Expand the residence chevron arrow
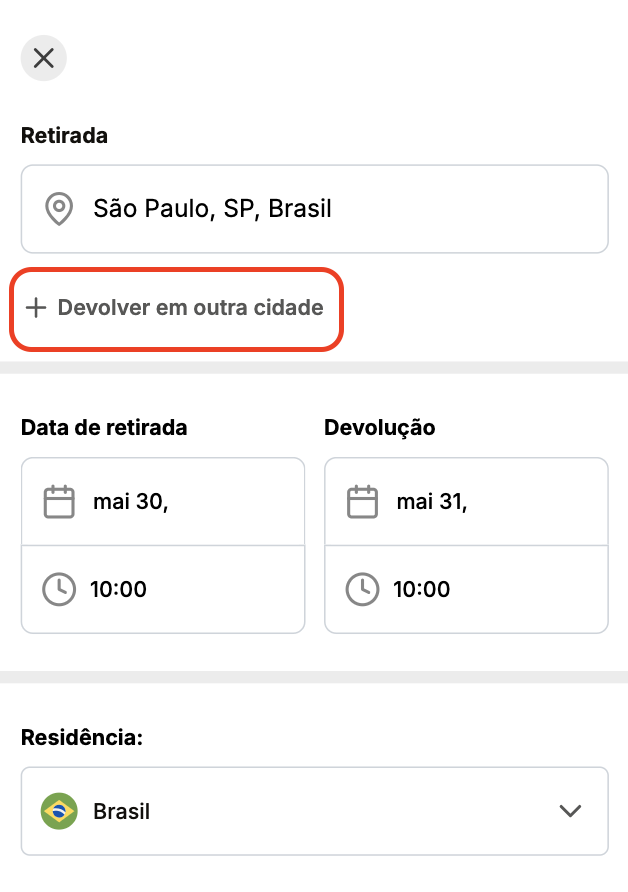Image resolution: width=628 pixels, height=892 pixels. tap(570, 811)
